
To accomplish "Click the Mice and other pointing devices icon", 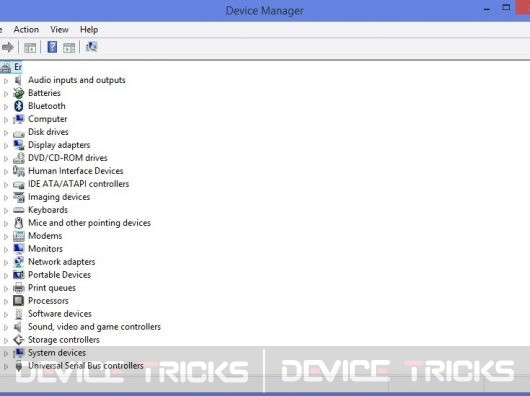I will pyautogui.click(x=19, y=223).
